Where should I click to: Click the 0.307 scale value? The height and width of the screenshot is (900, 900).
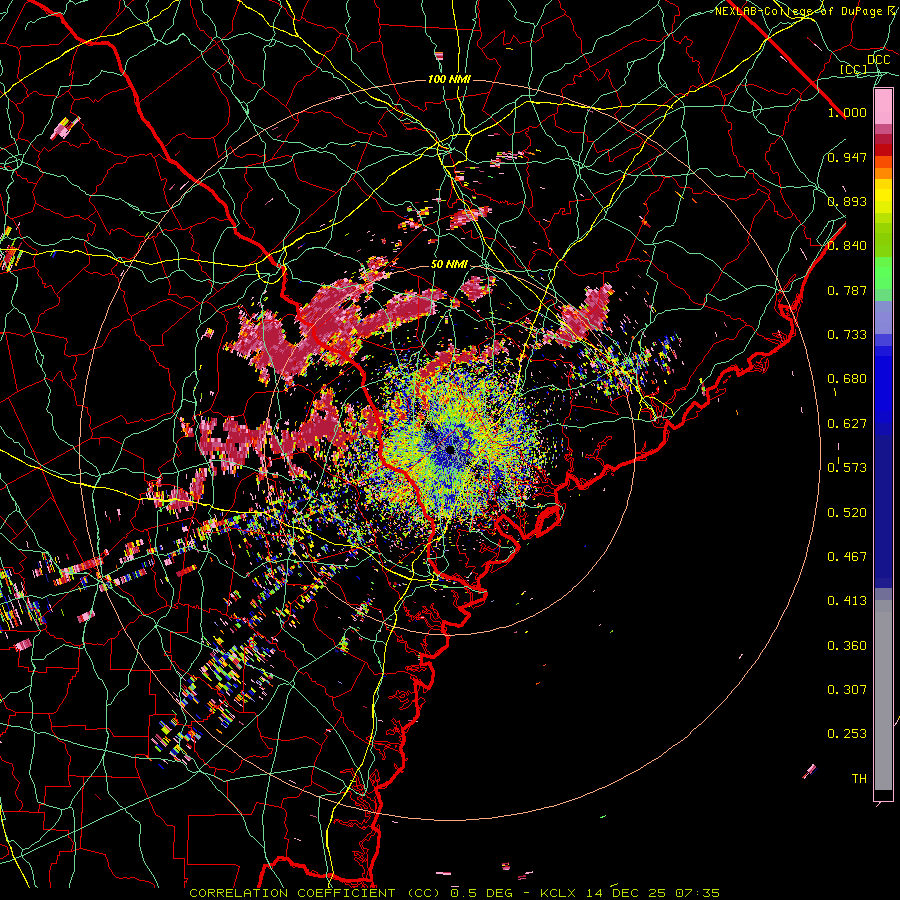pyautogui.click(x=847, y=689)
